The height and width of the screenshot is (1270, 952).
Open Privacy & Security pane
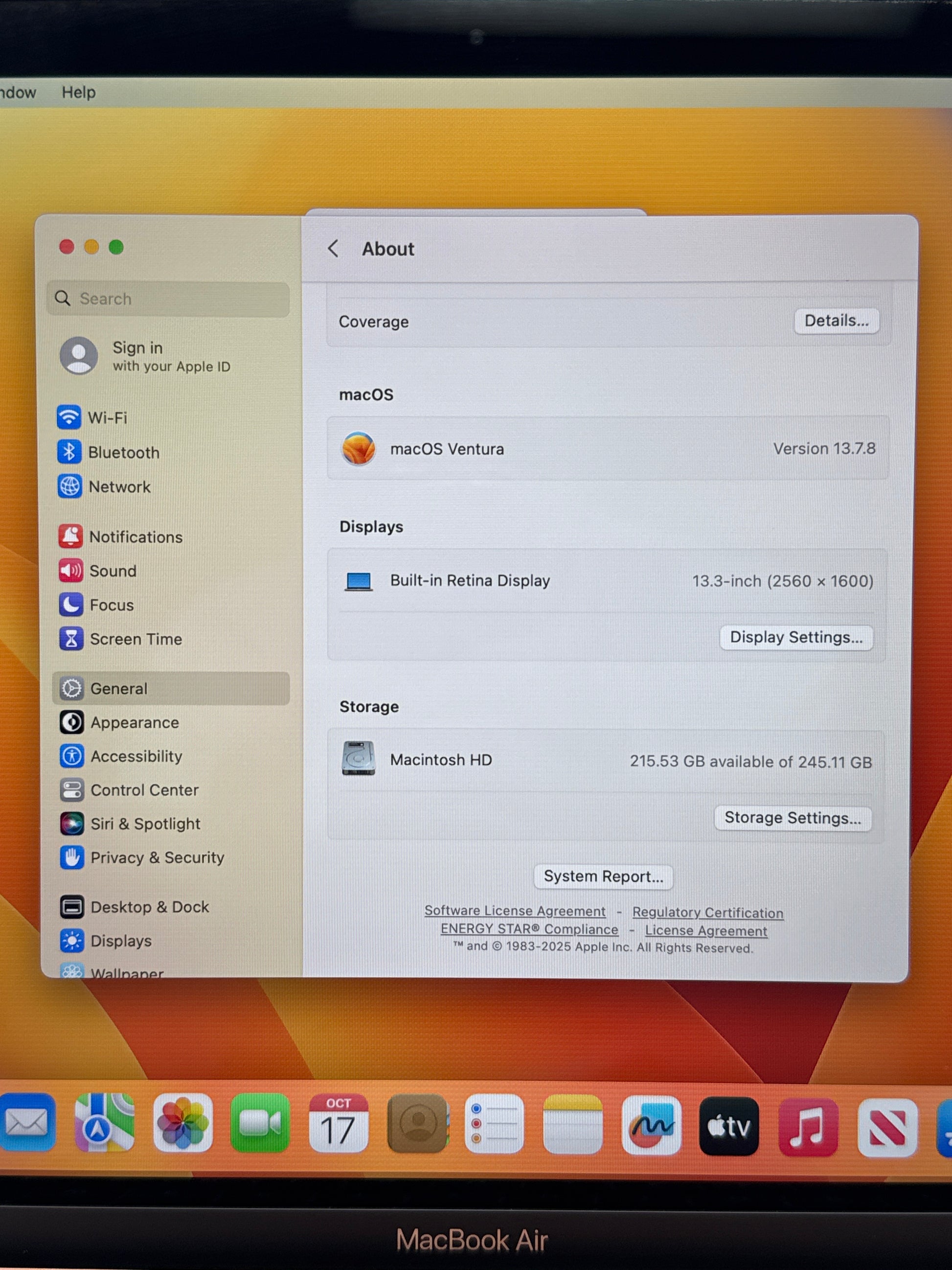tap(157, 858)
